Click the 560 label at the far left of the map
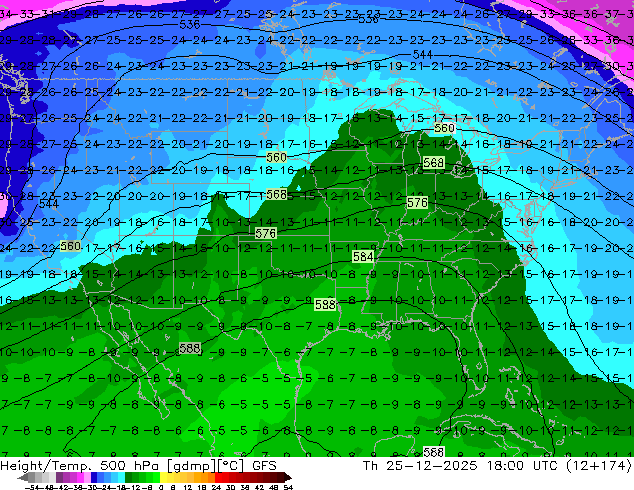The width and height of the screenshot is (634, 490). [x=70, y=246]
